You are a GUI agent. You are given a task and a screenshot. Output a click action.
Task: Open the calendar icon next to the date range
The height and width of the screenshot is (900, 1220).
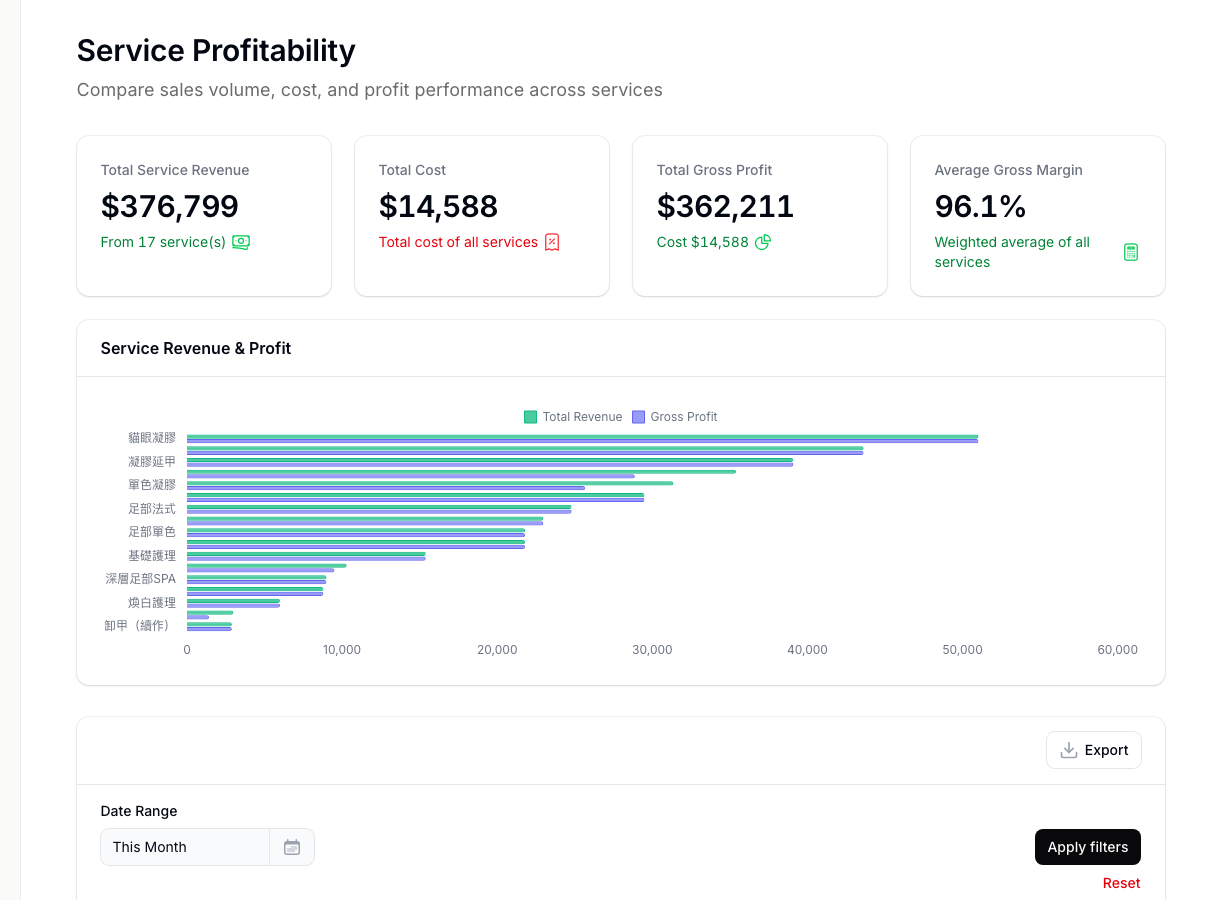[x=291, y=846]
